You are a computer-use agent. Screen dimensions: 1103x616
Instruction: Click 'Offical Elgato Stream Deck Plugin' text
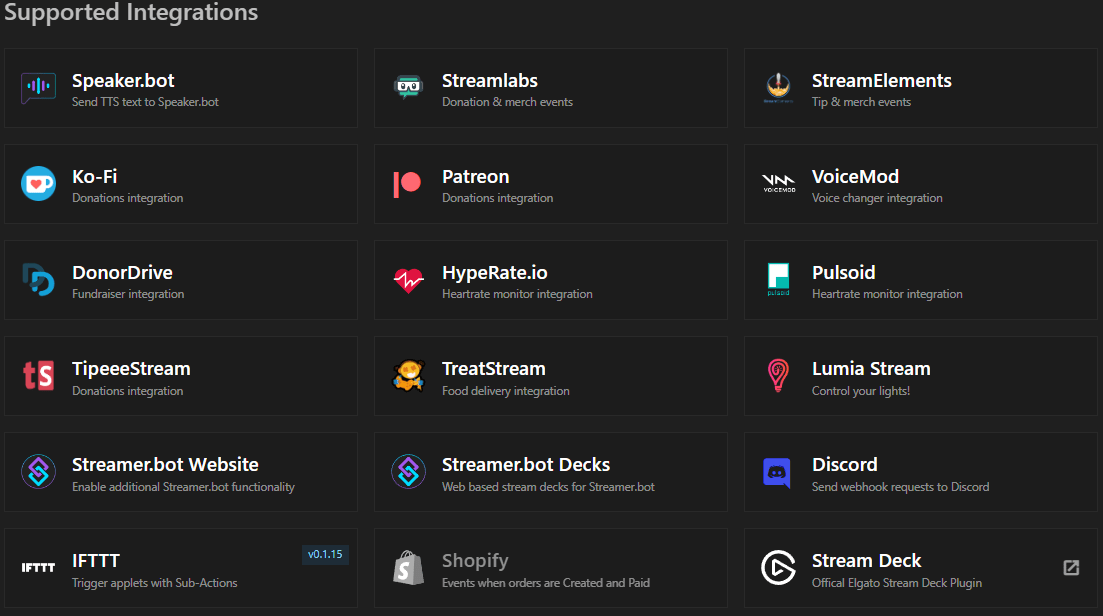[897, 583]
